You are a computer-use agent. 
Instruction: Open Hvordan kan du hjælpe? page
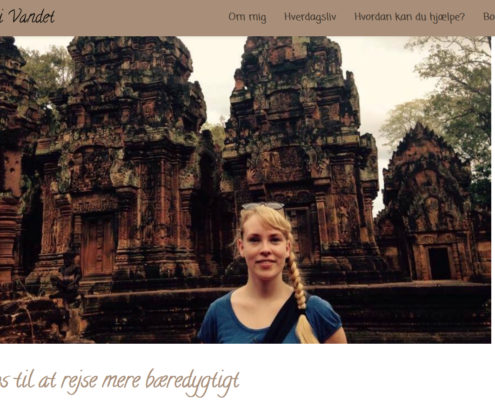tap(409, 17)
